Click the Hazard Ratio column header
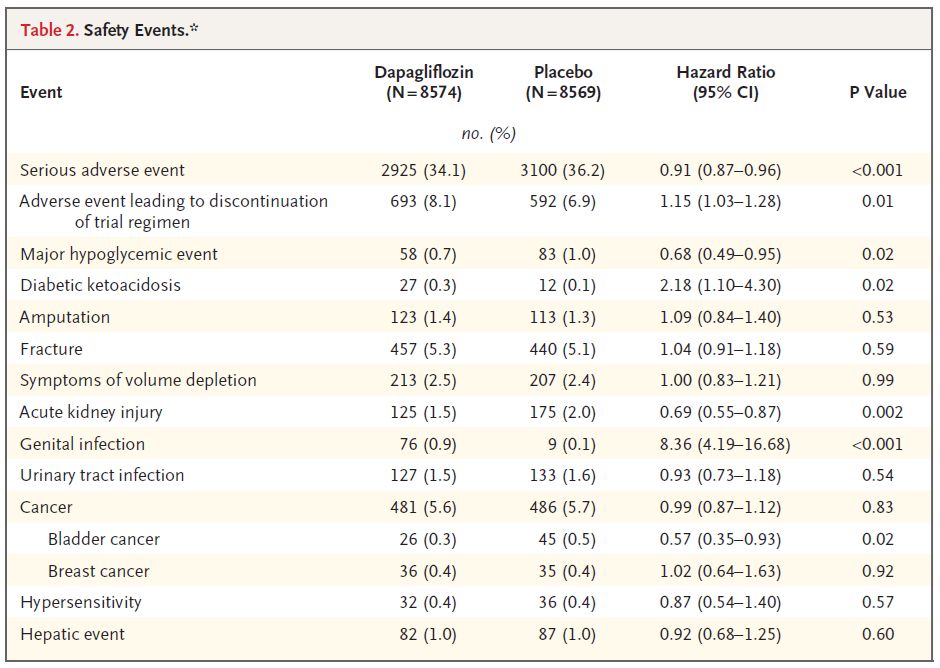The image size is (940, 668). tap(725, 82)
